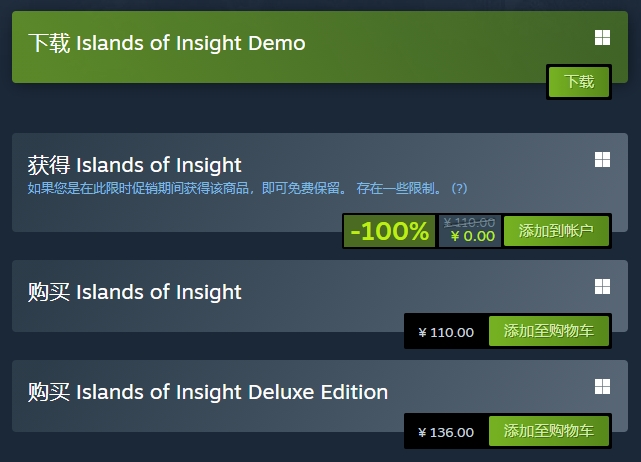Add the ¥110.00 Islands of Insight to cart

tap(549, 331)
